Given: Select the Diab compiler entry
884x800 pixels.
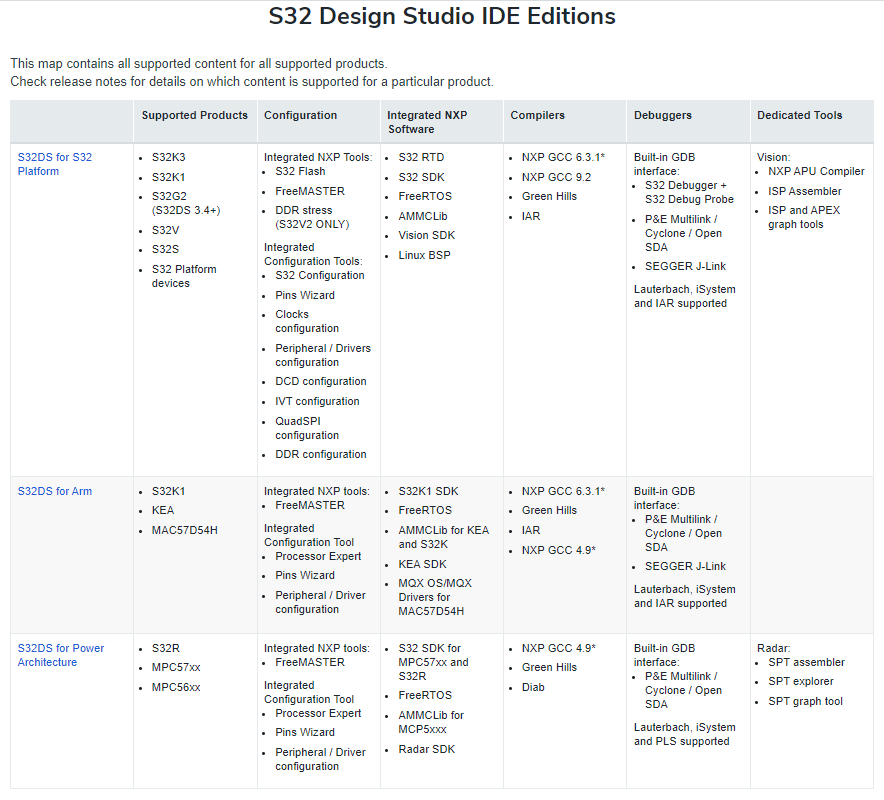Looking at the screenshot, I should 533,687.
